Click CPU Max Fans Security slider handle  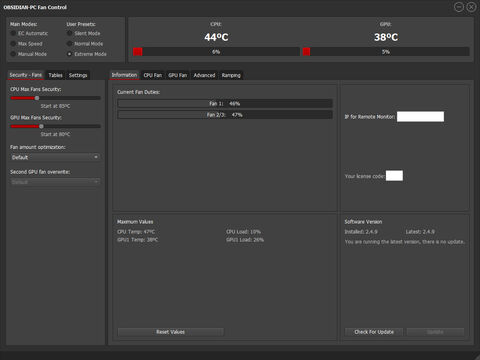pos(37,98)
